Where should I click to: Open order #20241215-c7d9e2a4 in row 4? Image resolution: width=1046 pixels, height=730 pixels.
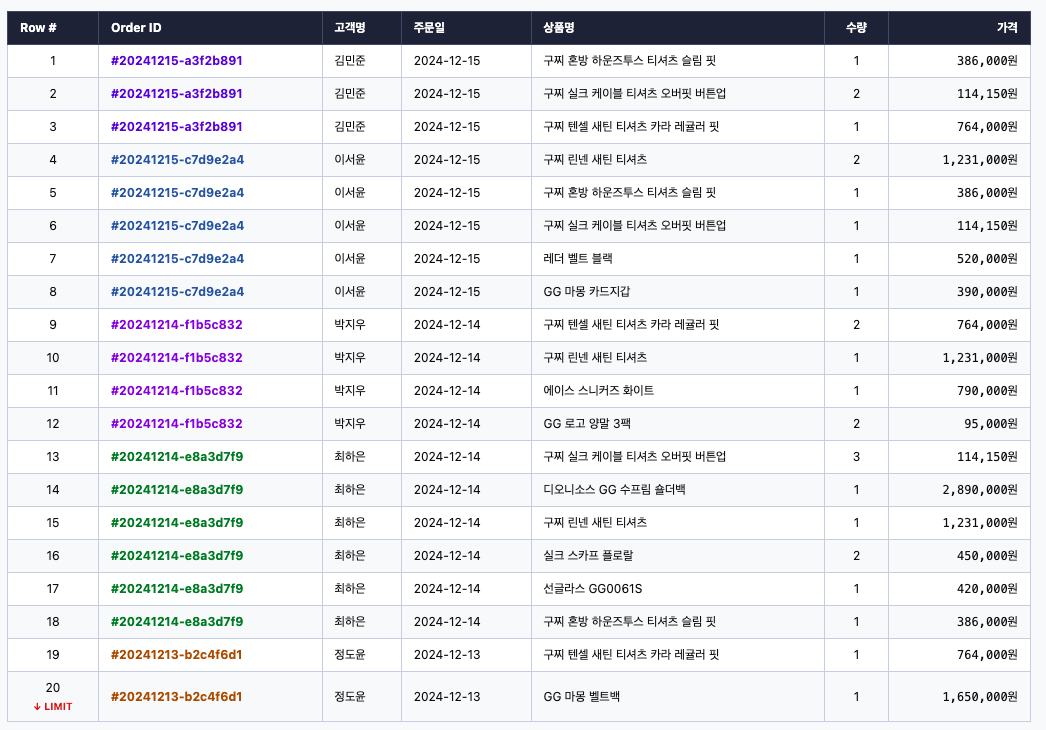coord(177,159)
